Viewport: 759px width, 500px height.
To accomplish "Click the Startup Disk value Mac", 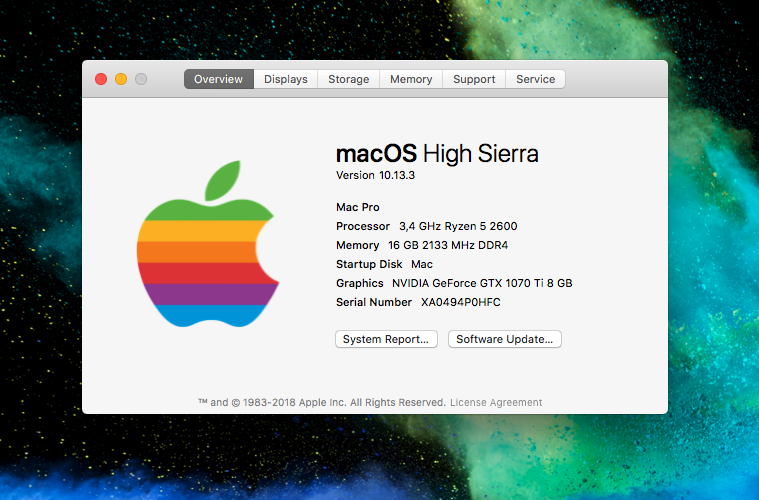I will tap(422, 264).
